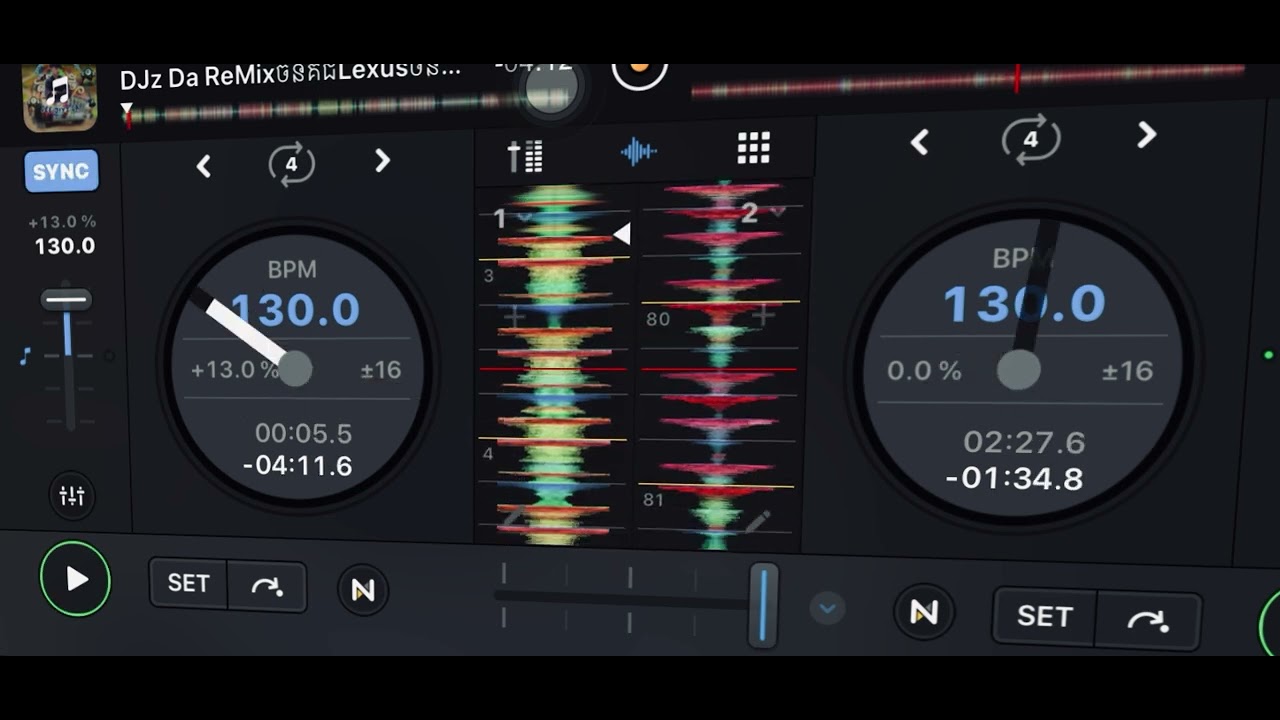The width and height of the screenshot is (1280, 720).
Task: Add a marker with deck 1 plus icon
Action: pyautogui.click(x=513, y=317)
